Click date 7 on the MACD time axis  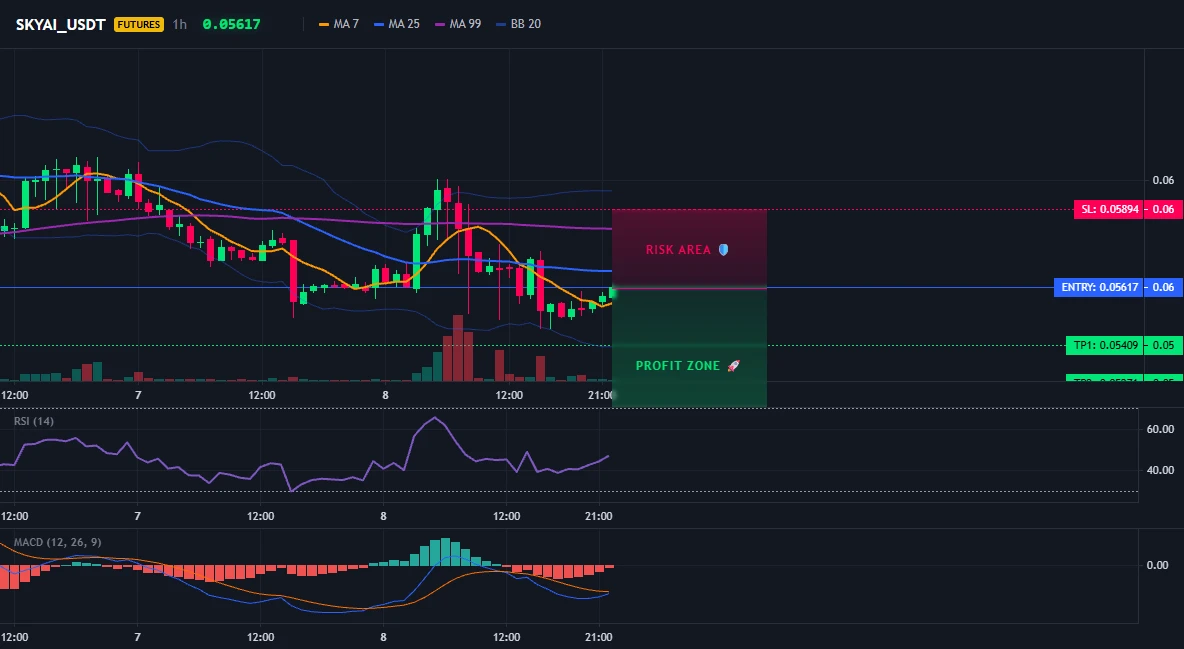point(137,637)
